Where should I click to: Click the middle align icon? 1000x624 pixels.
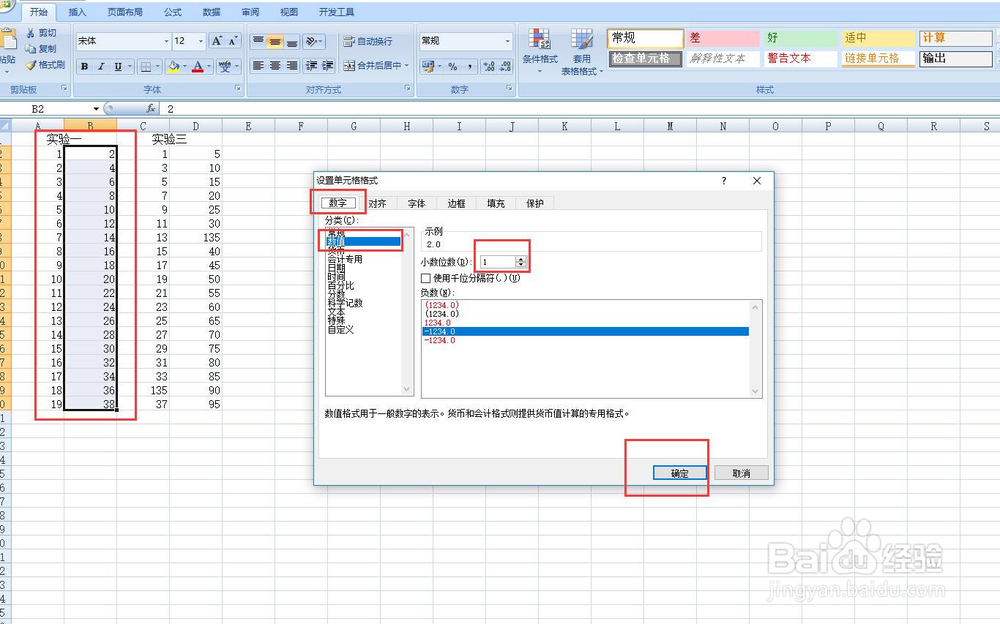tap(275, 41)
